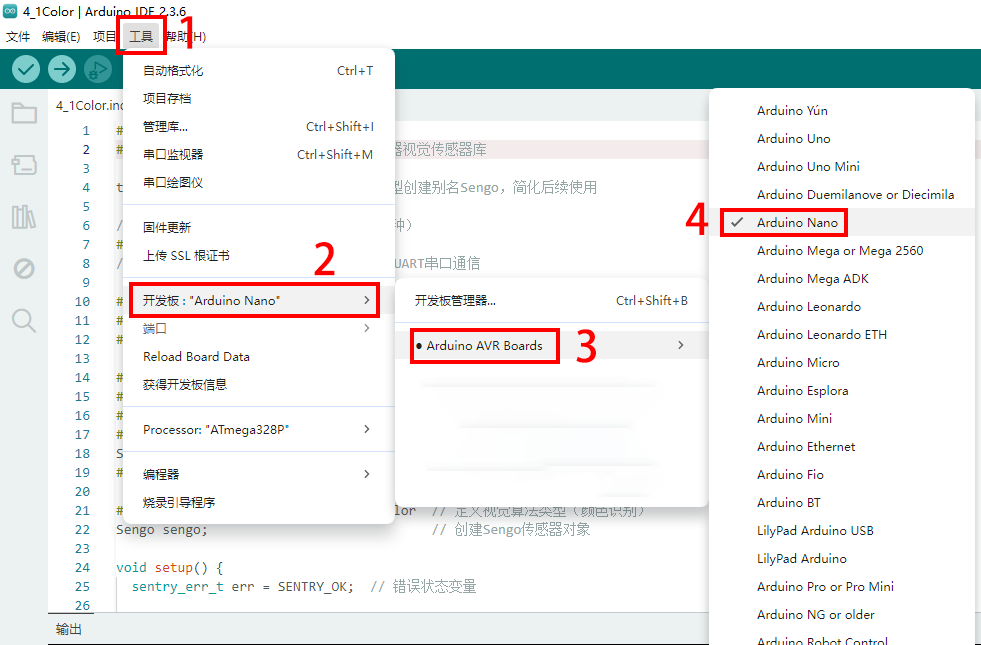The height and width of the screenshot is (645, 981).
Task: Select 烧录引导程序 menu entry
Action: point(258,502)
